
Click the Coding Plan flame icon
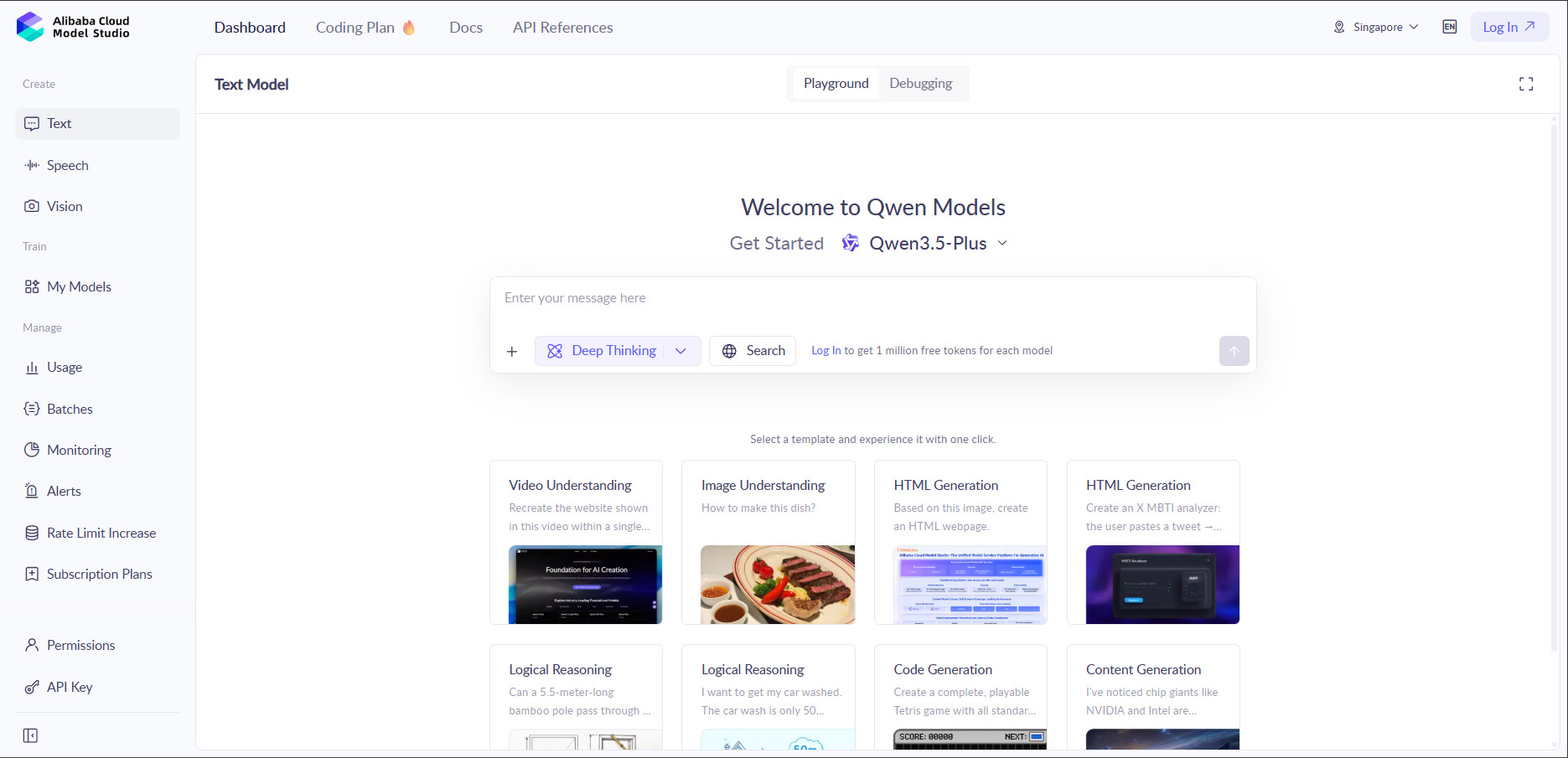409,27
